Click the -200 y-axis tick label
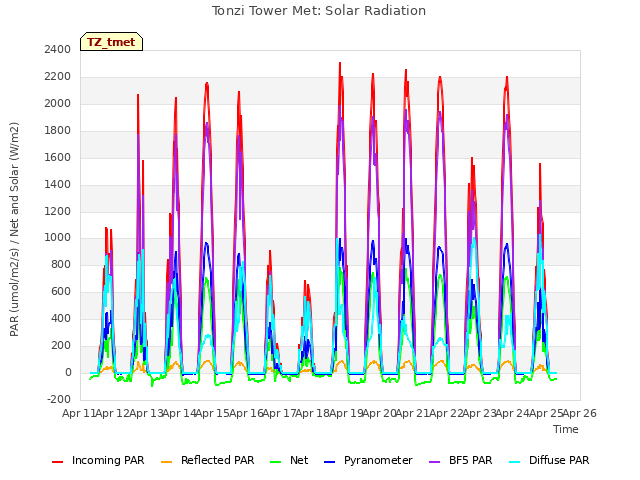The image size is (640, 480). point(59,399)
